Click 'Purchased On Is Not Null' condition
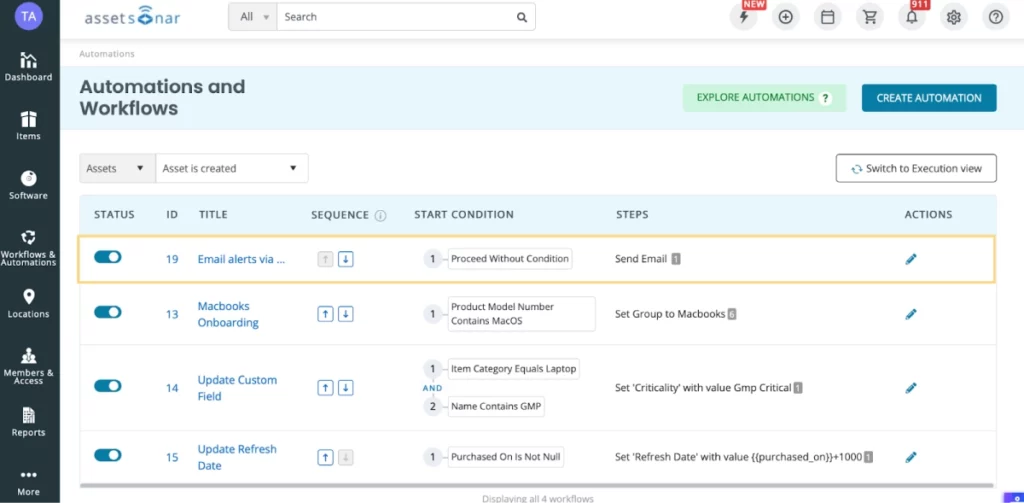This screenshot has width=1024, height=503. pyautogui.click(x=506, y=457)
